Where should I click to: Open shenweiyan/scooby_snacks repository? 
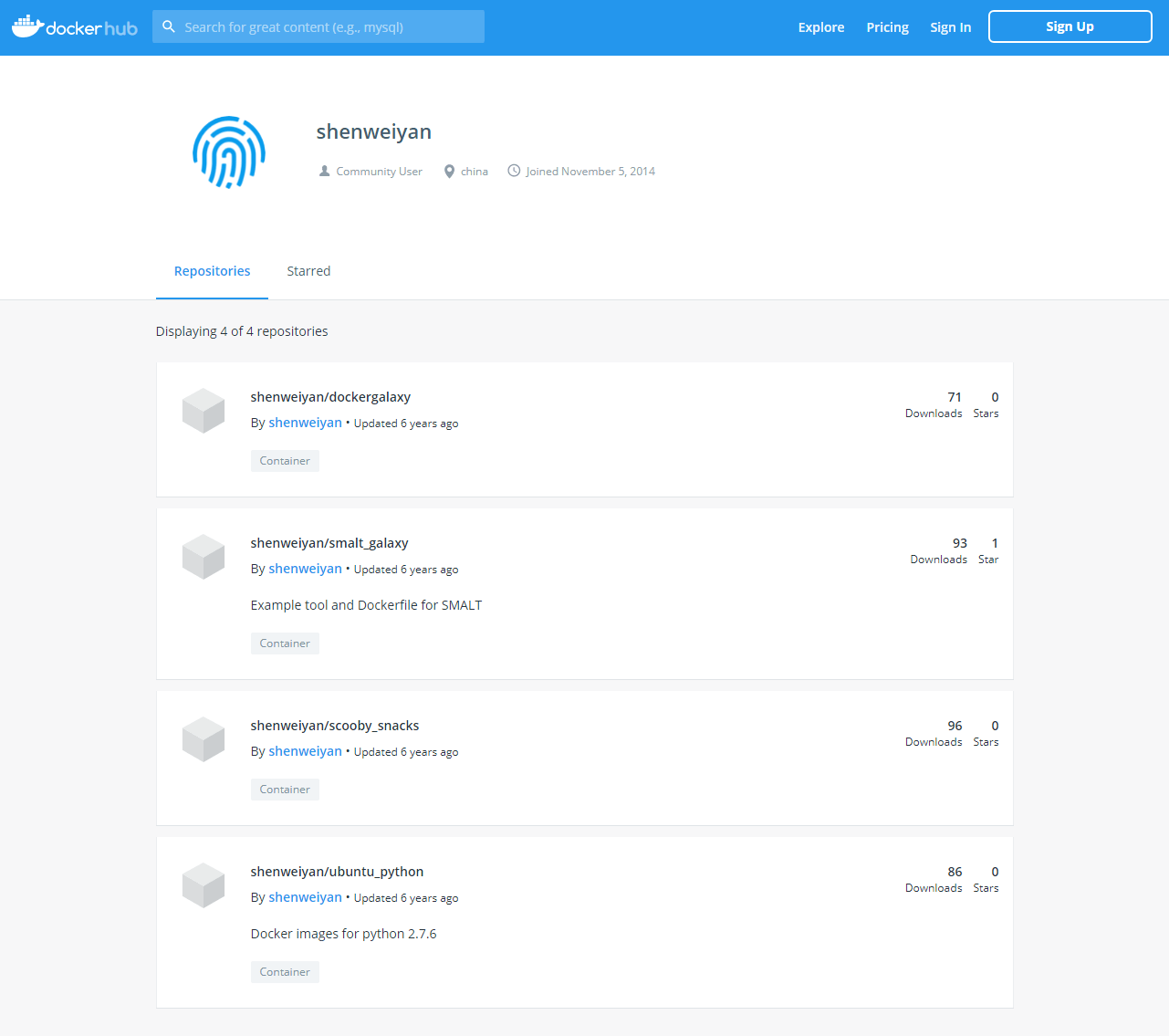click(x=335, y=726)
